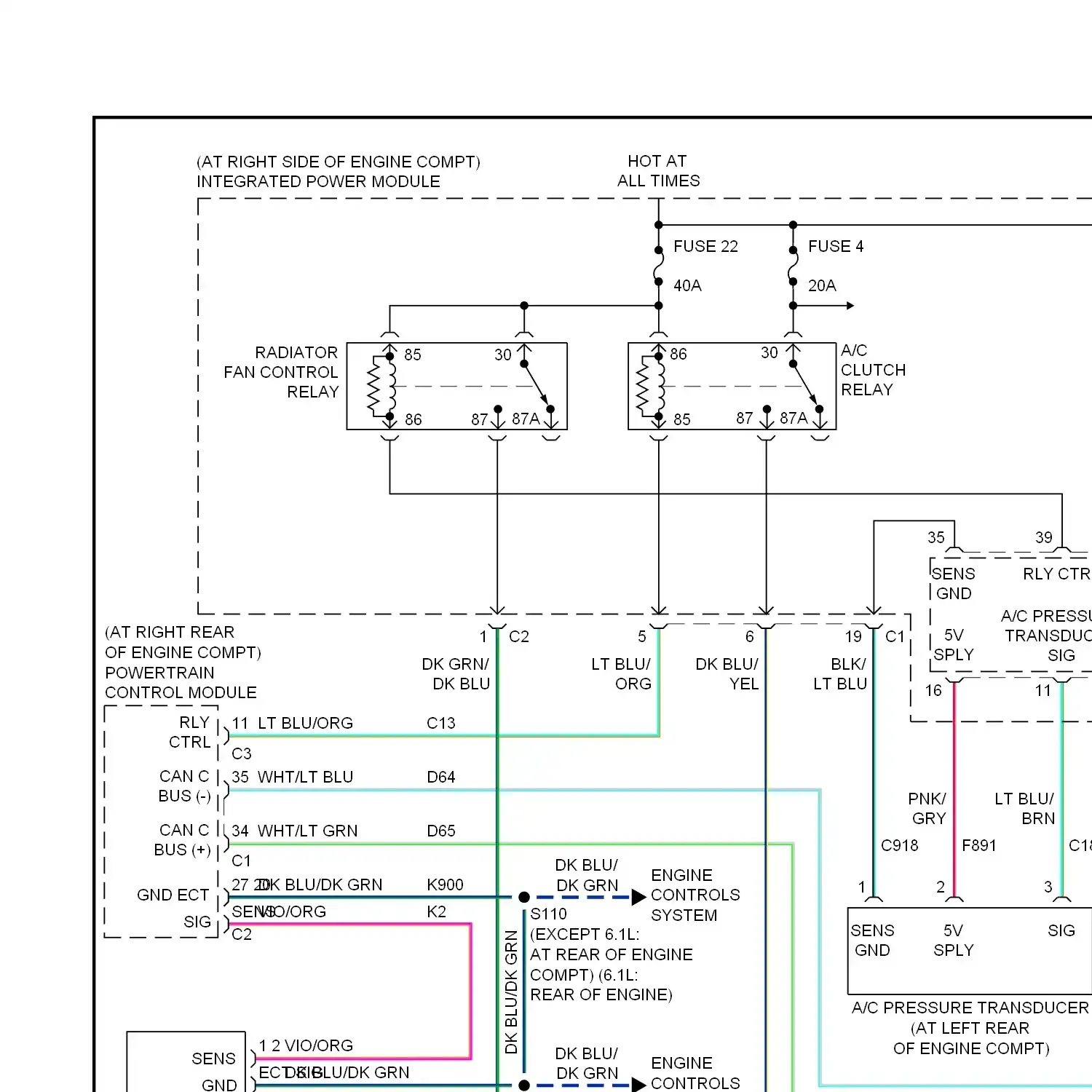Click terminal 30 on A/C clutch relay
This screenshot has width=1092, height=1092.
point(769,353)
